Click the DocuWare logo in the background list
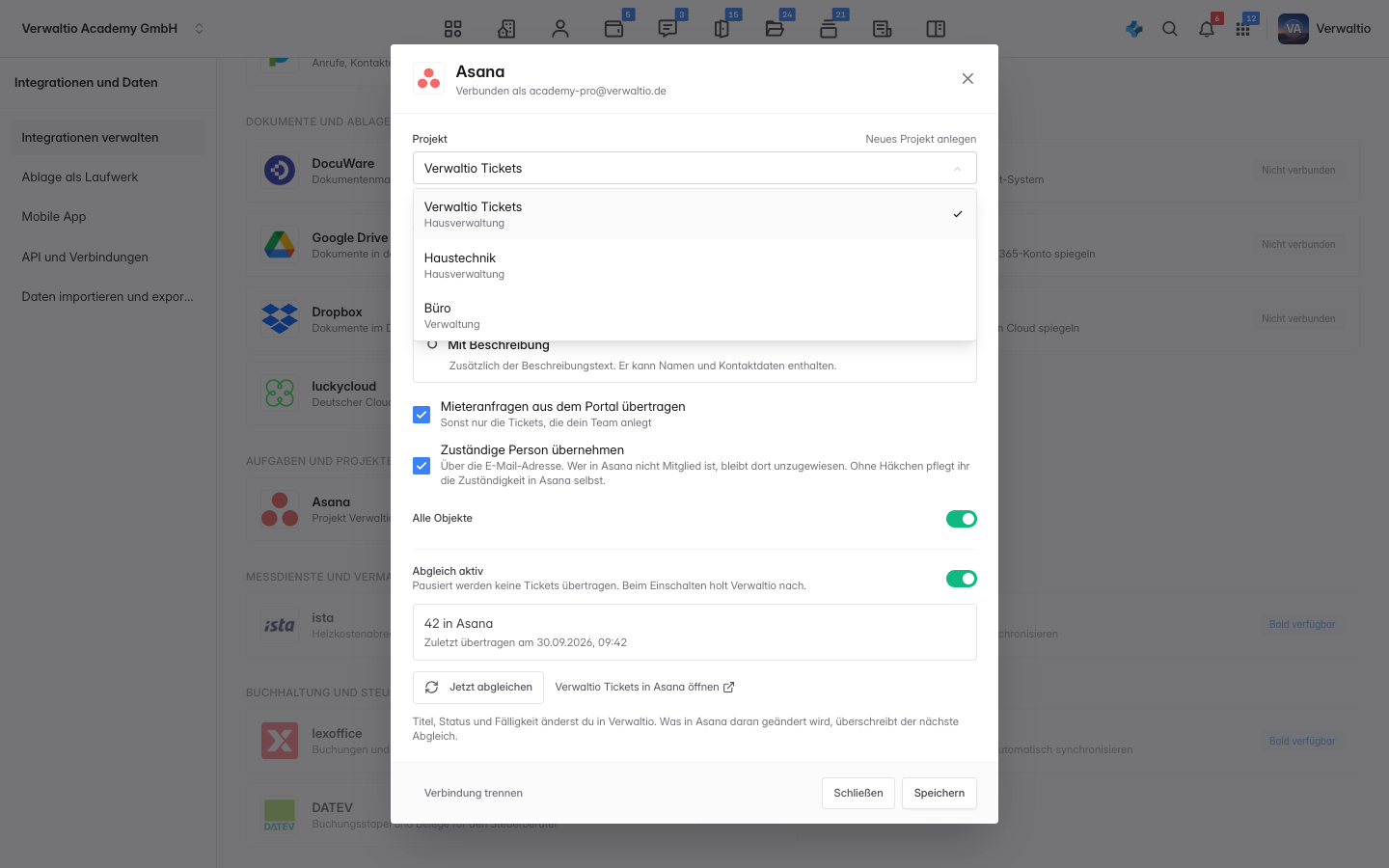 click(x=280, y=171)
